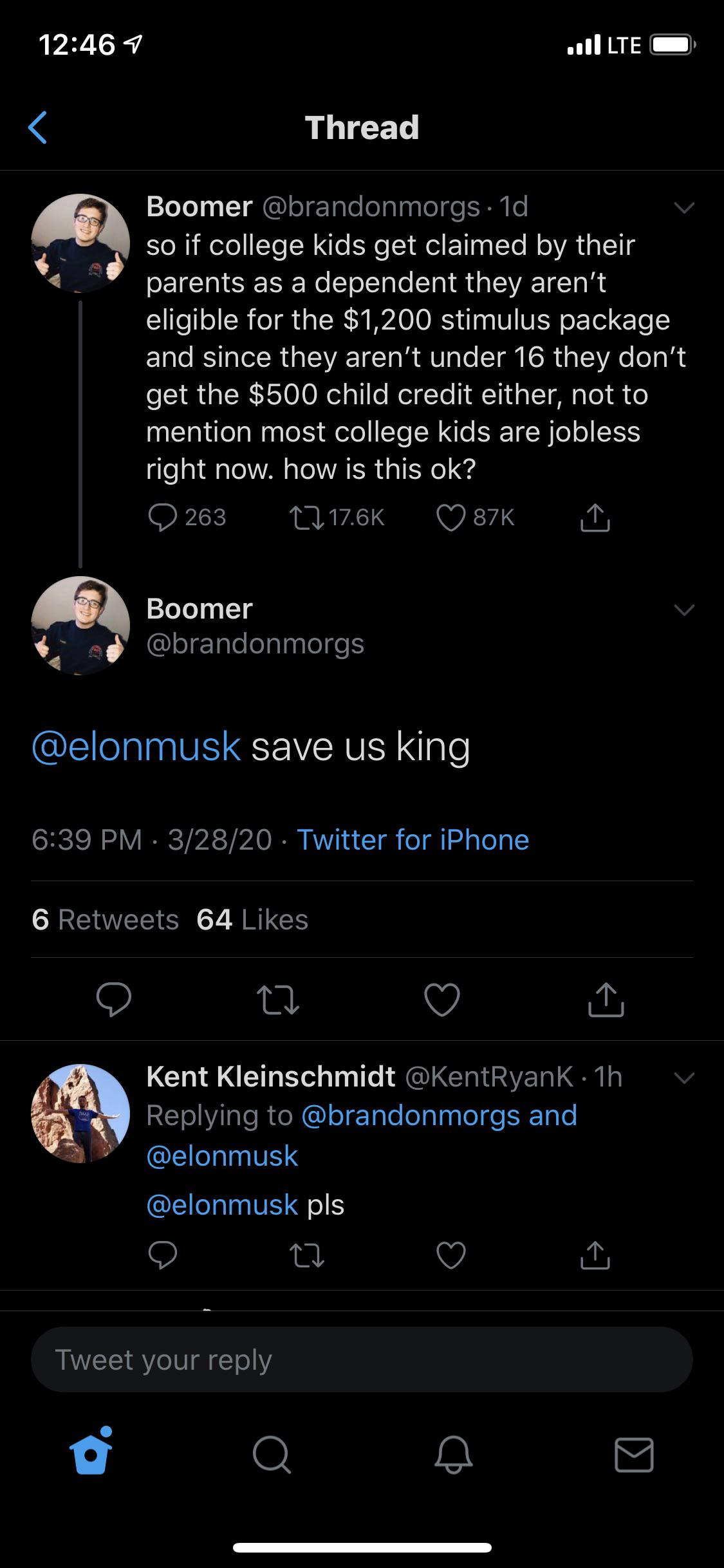The image size is (724, 1568).
Task: Open dropdown chevron on first Boomer tweet
Action: point(683,207)
